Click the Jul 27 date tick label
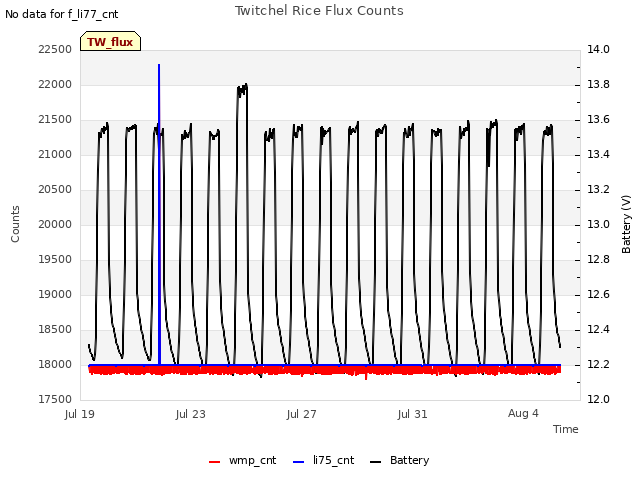The height and width of the screenshot is (480, 640). (x=302, y=414)
